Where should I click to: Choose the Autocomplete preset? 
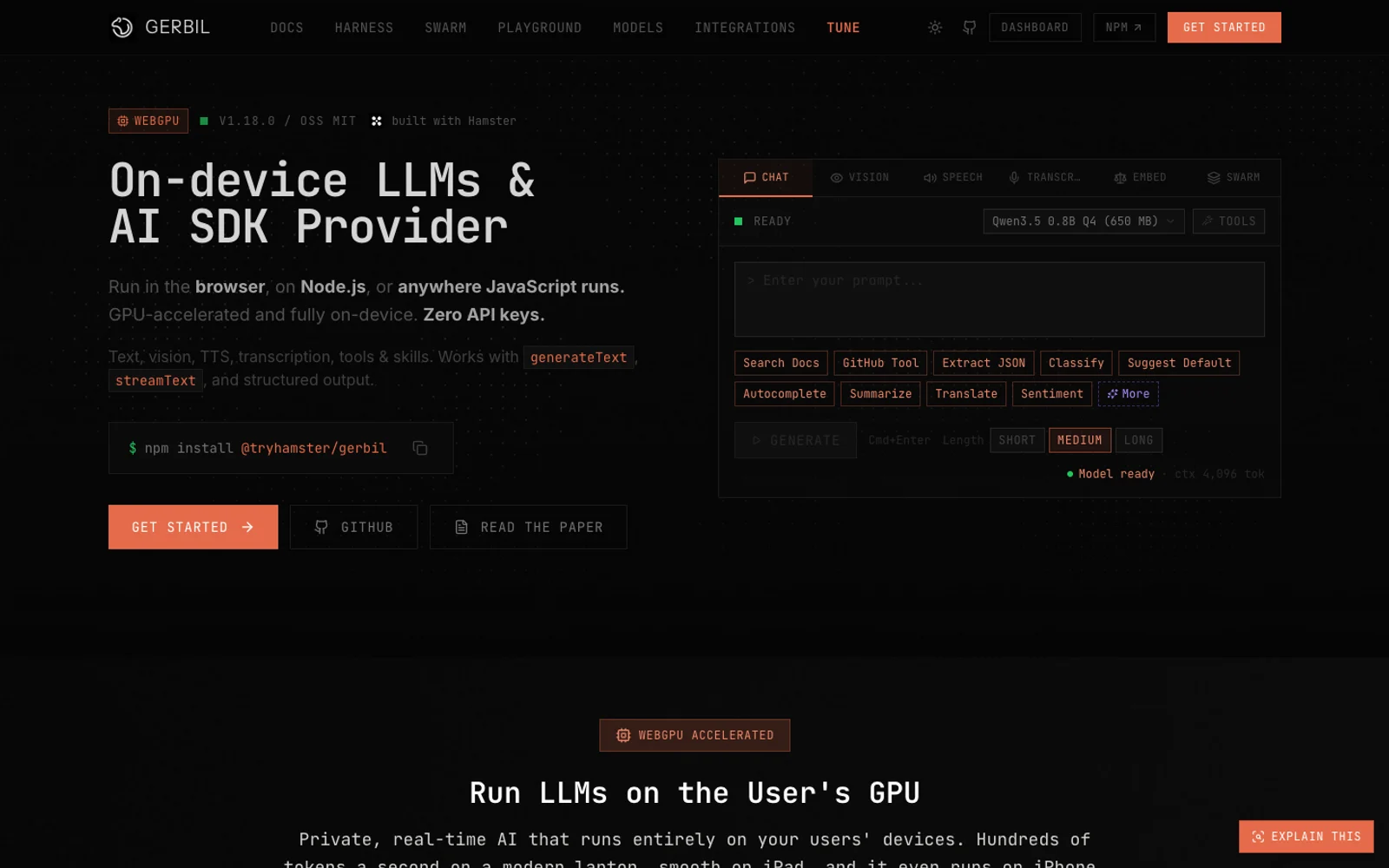784,394
